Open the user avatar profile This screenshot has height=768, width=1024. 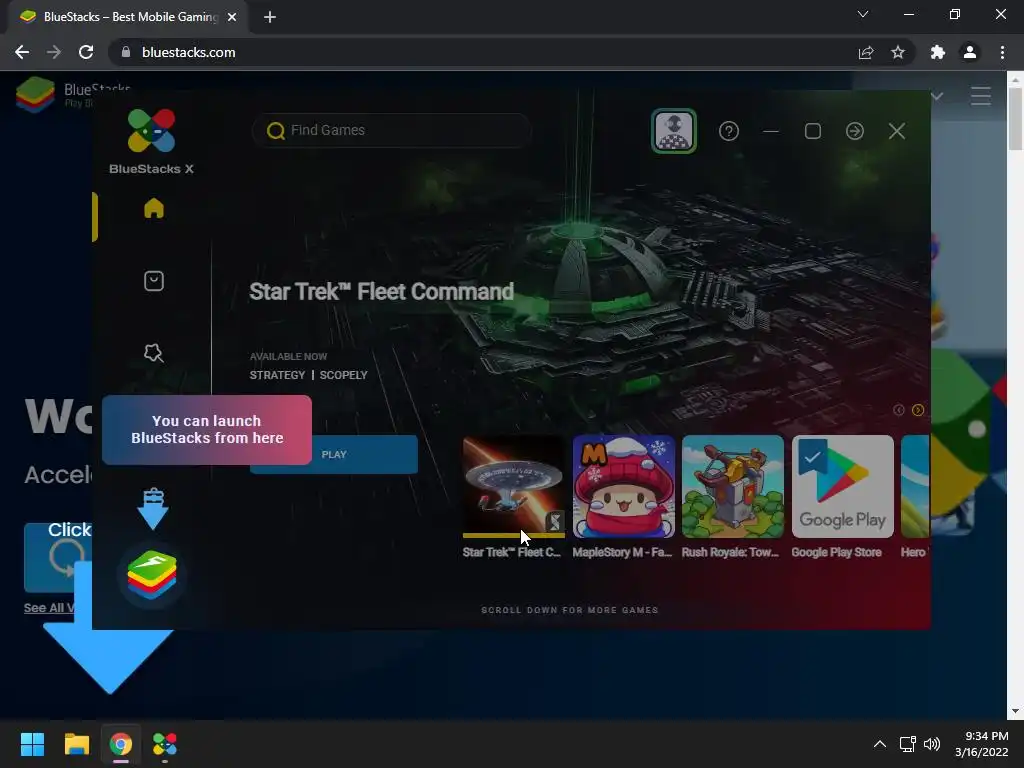[x=673, y=131]
